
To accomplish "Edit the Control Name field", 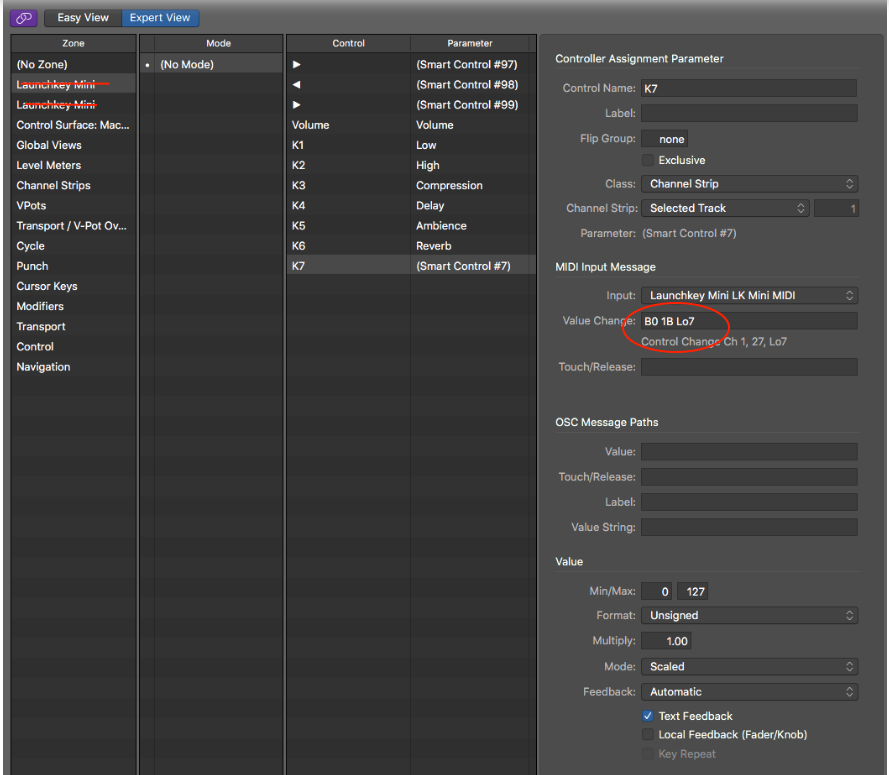I will click(749, 88).
